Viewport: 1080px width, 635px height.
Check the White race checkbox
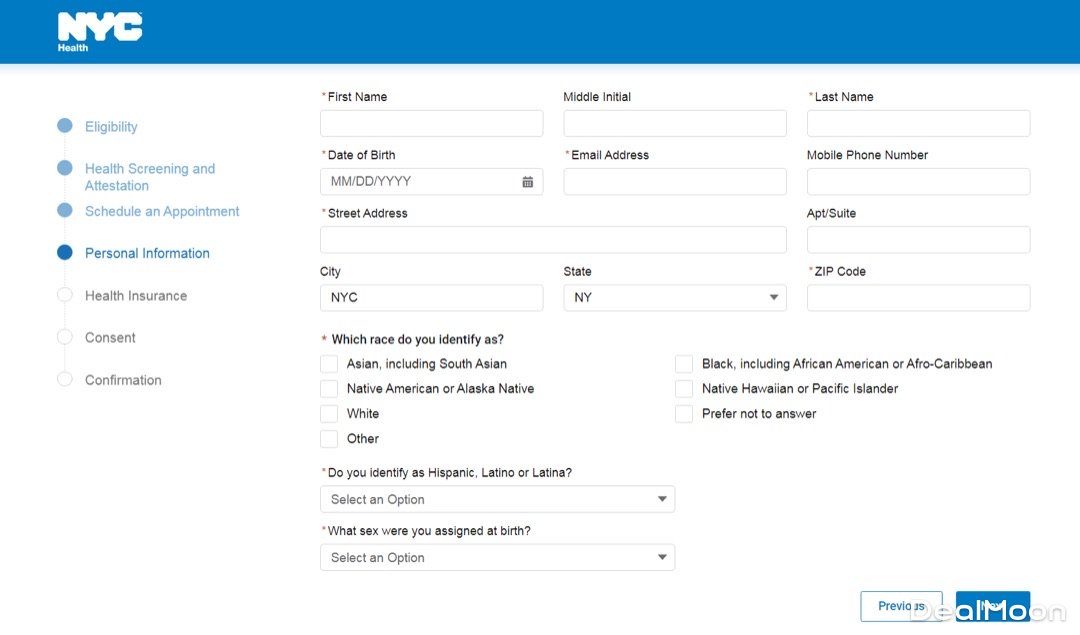(329, 414)
